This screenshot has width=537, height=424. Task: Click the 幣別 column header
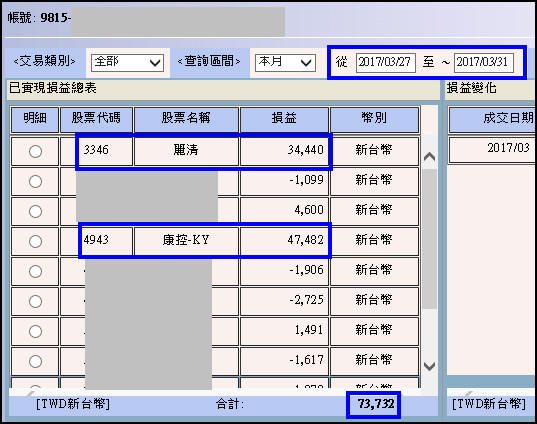click(x=374, y=120)
